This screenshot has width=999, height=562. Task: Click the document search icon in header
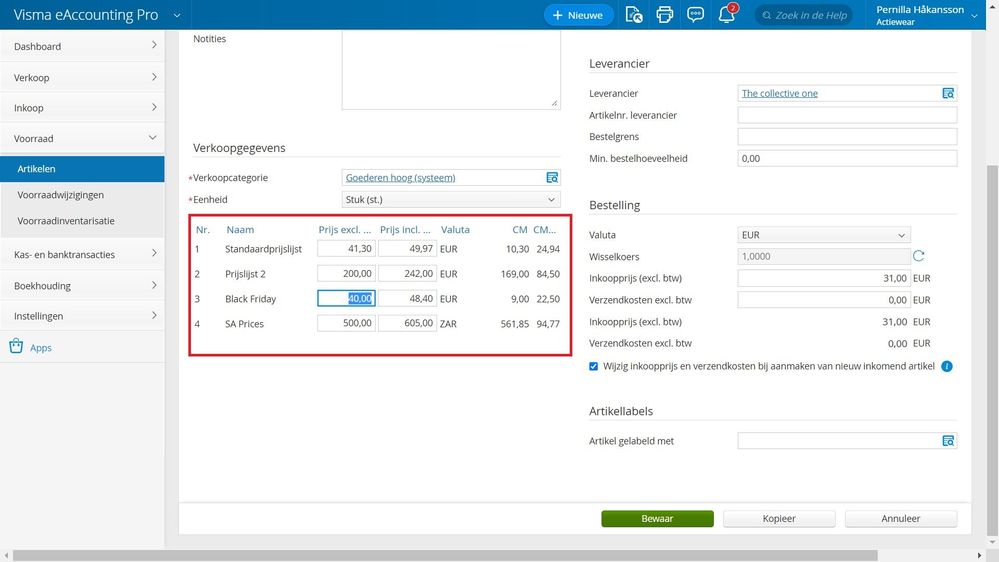click(x=633, y=15)
